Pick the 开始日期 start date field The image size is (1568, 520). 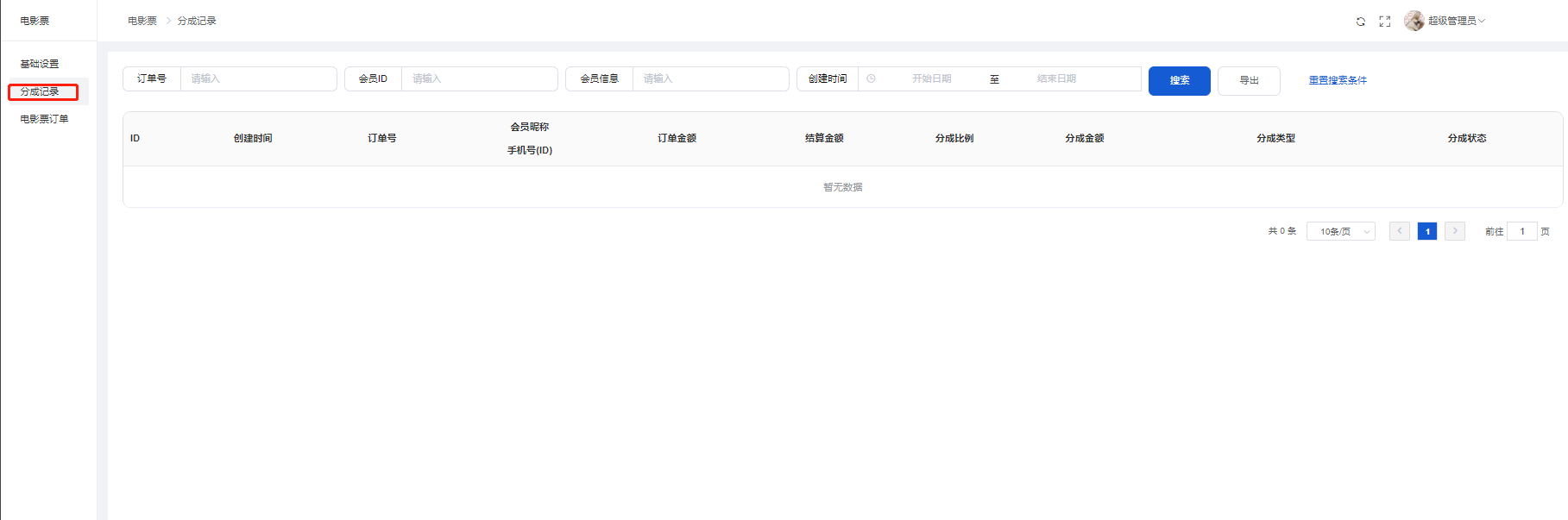931,78
